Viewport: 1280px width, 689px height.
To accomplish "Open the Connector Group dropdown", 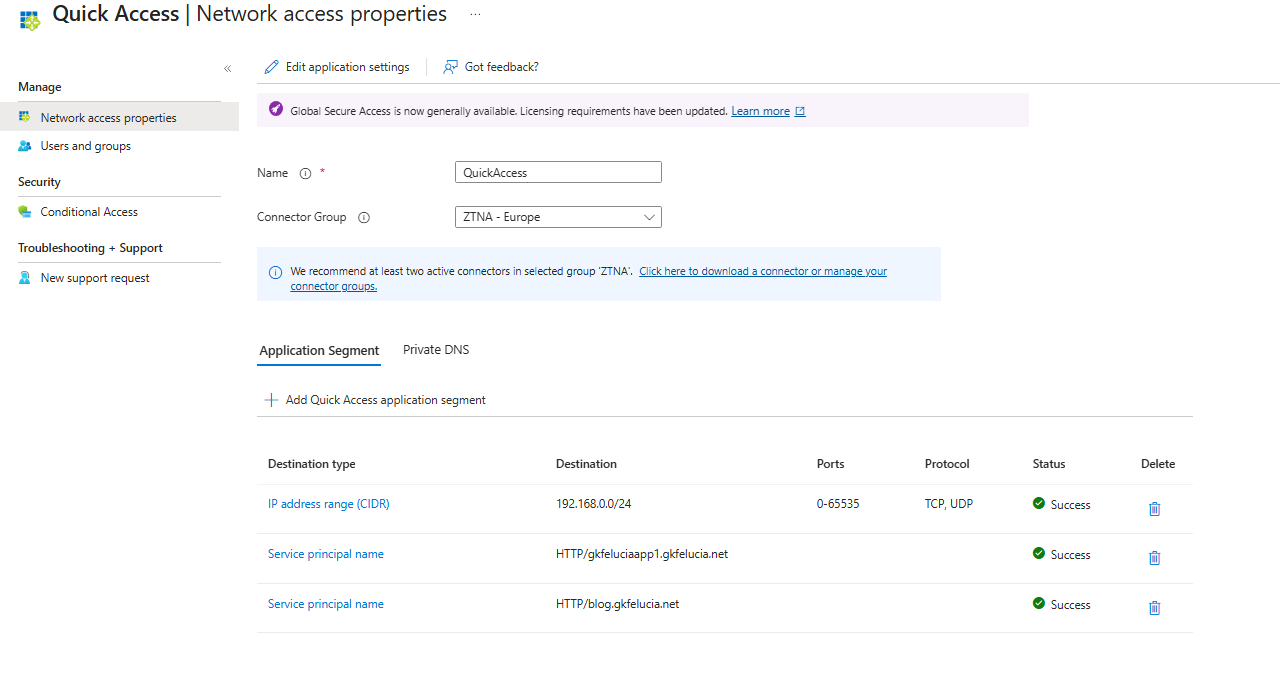I will tap(650, 217).
